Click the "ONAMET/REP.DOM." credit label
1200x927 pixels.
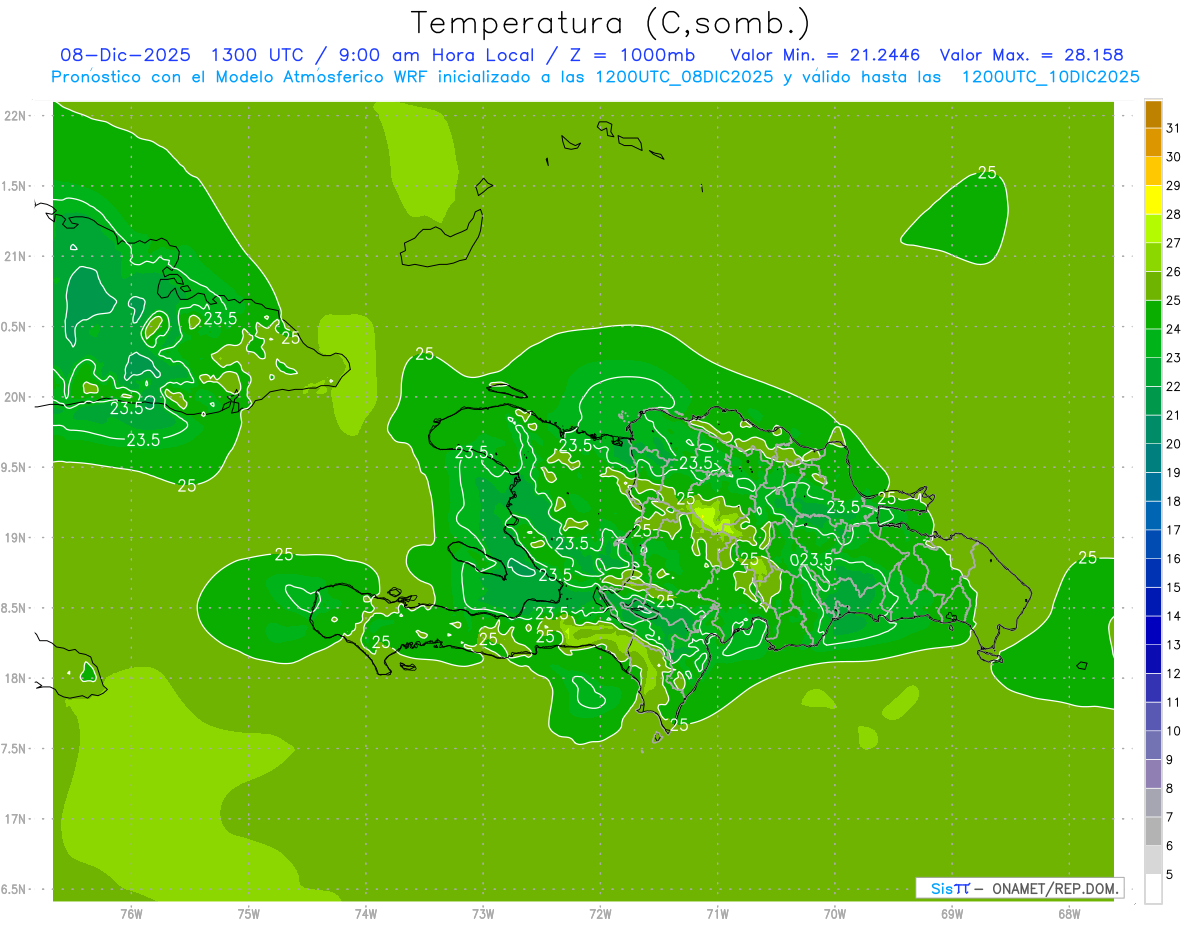pyautogui.click(x=1055, y=888)
